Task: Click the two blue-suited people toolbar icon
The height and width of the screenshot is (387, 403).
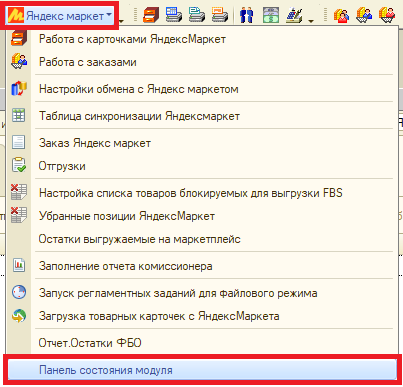Action: [x=247, y=15]
